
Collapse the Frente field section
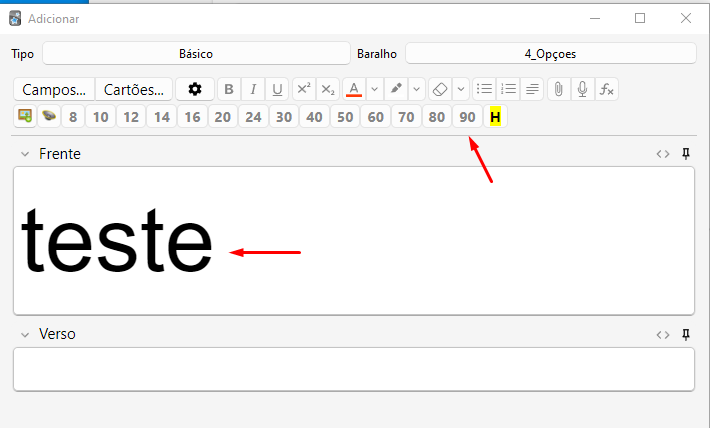coord(25,154)
